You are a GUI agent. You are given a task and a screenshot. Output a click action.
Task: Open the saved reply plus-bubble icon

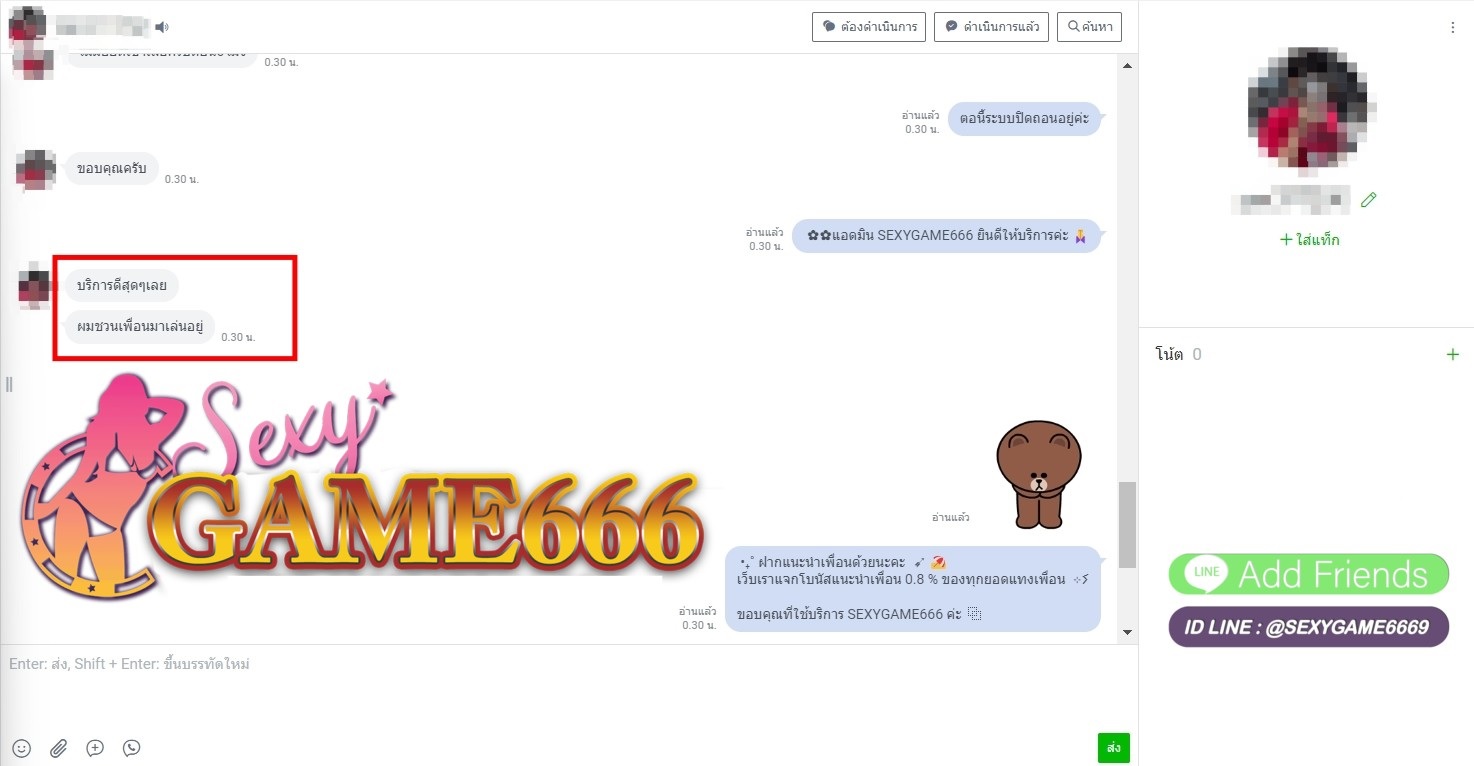(x=95, y=748)
